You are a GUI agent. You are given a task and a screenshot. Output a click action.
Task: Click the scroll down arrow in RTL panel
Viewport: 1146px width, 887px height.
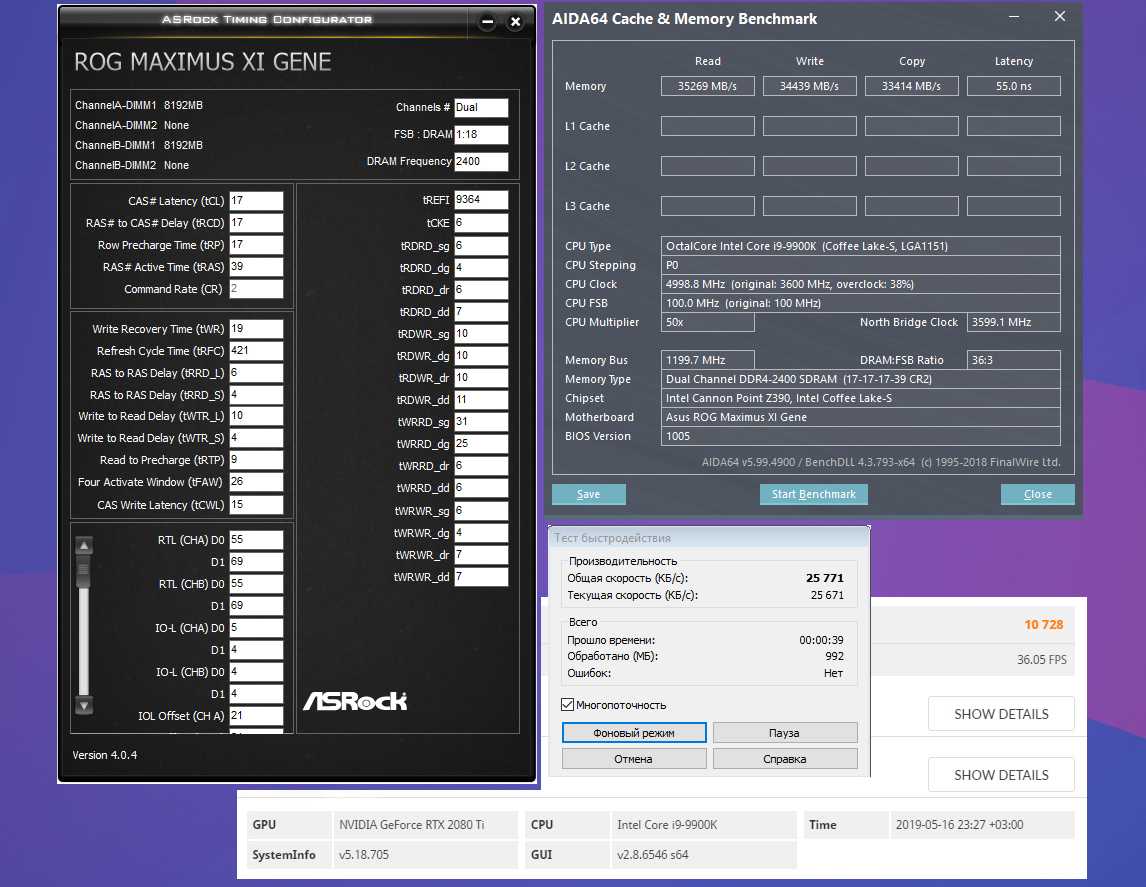click(84, 704)
